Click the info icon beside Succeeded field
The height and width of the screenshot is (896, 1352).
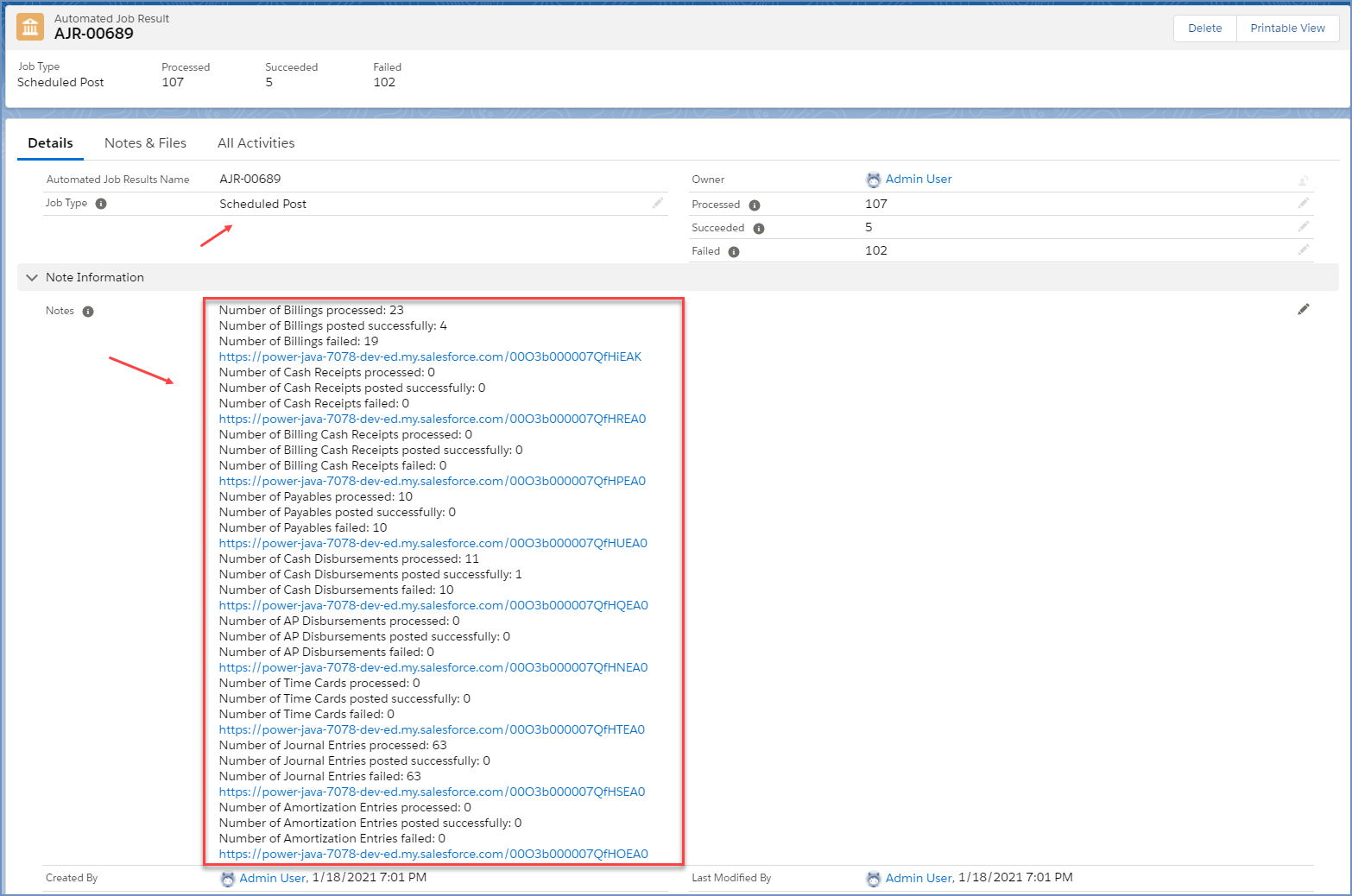pos(759,229)
